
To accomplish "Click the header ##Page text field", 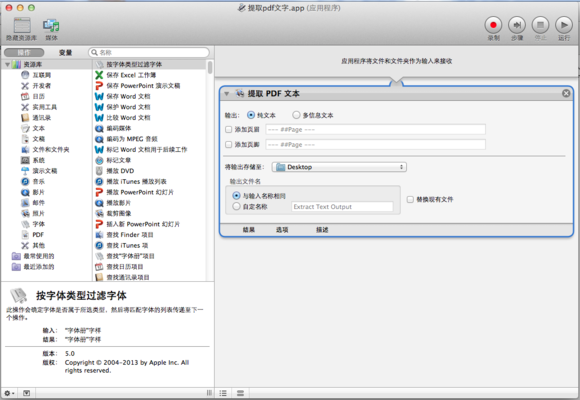I will pyautogui.click(x=375, y=130).
